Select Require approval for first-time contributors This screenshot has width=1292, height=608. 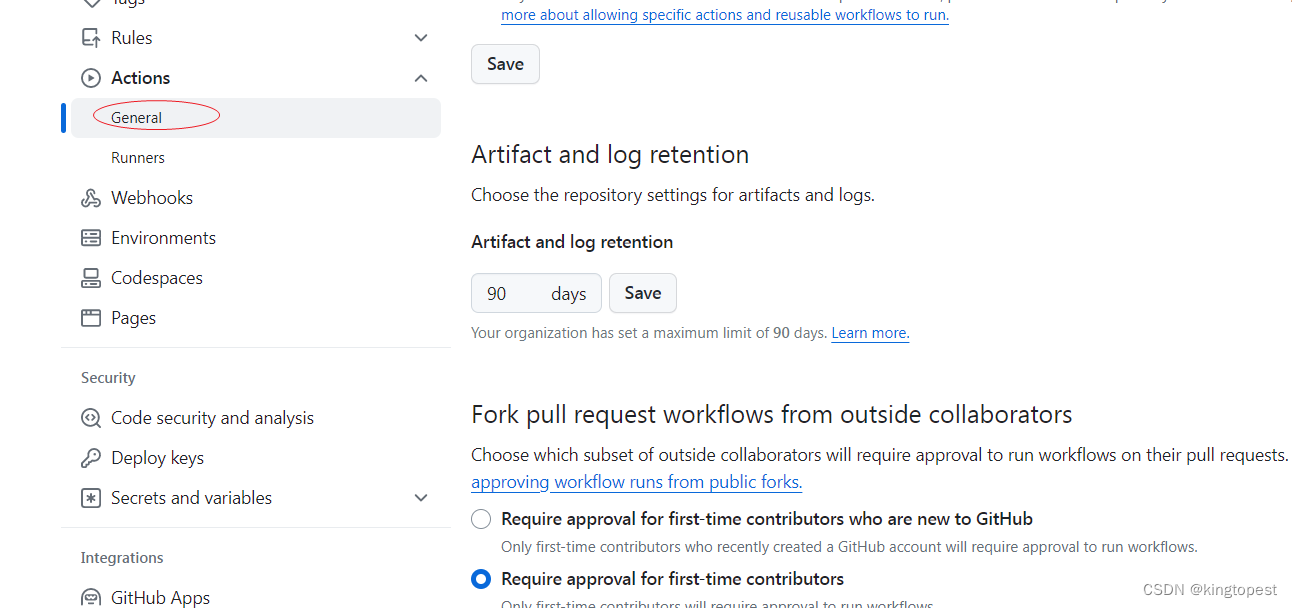(x=481, y=579)
